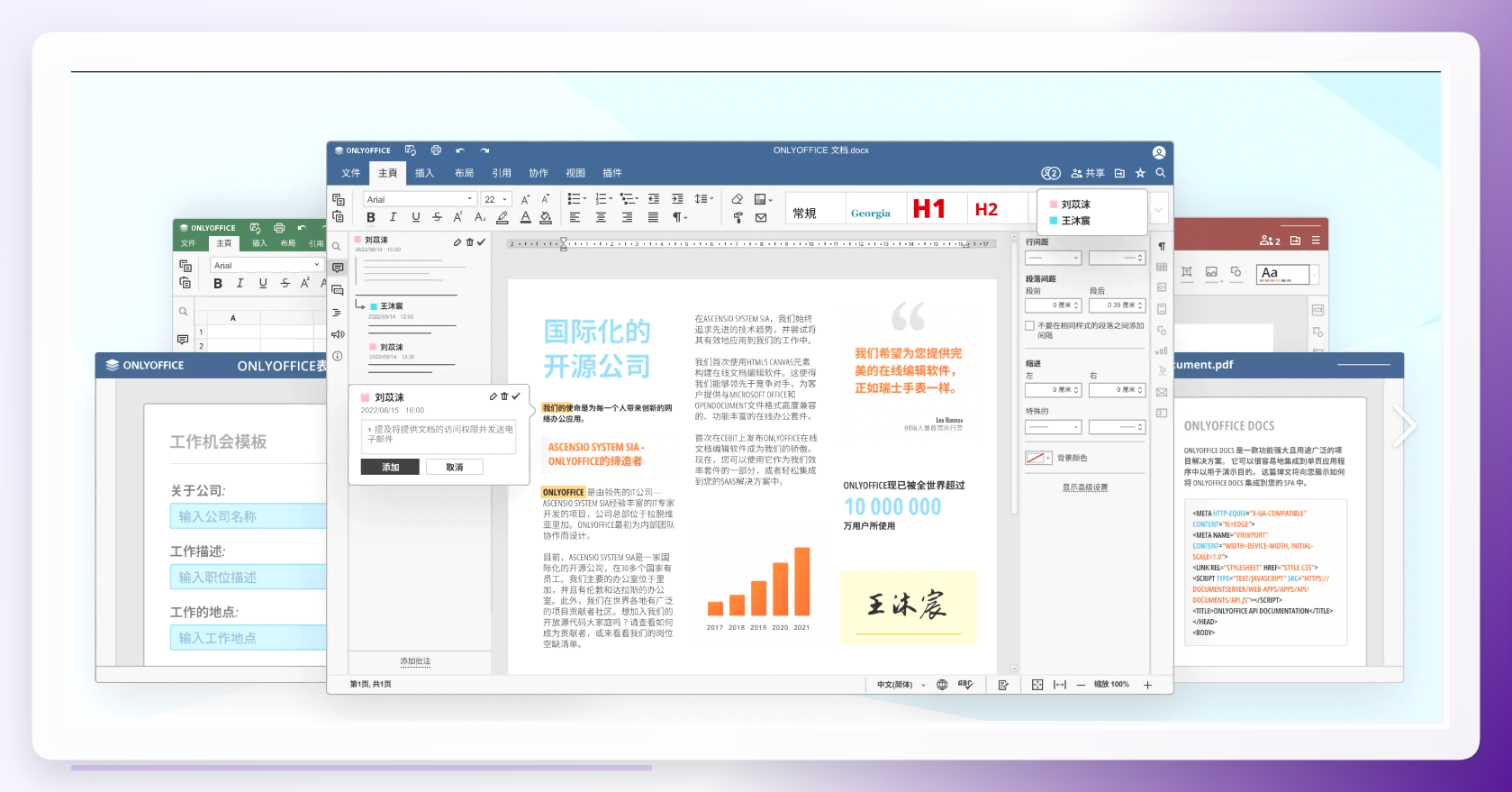
Task: Open the font color tool
Action: (525, 217)
